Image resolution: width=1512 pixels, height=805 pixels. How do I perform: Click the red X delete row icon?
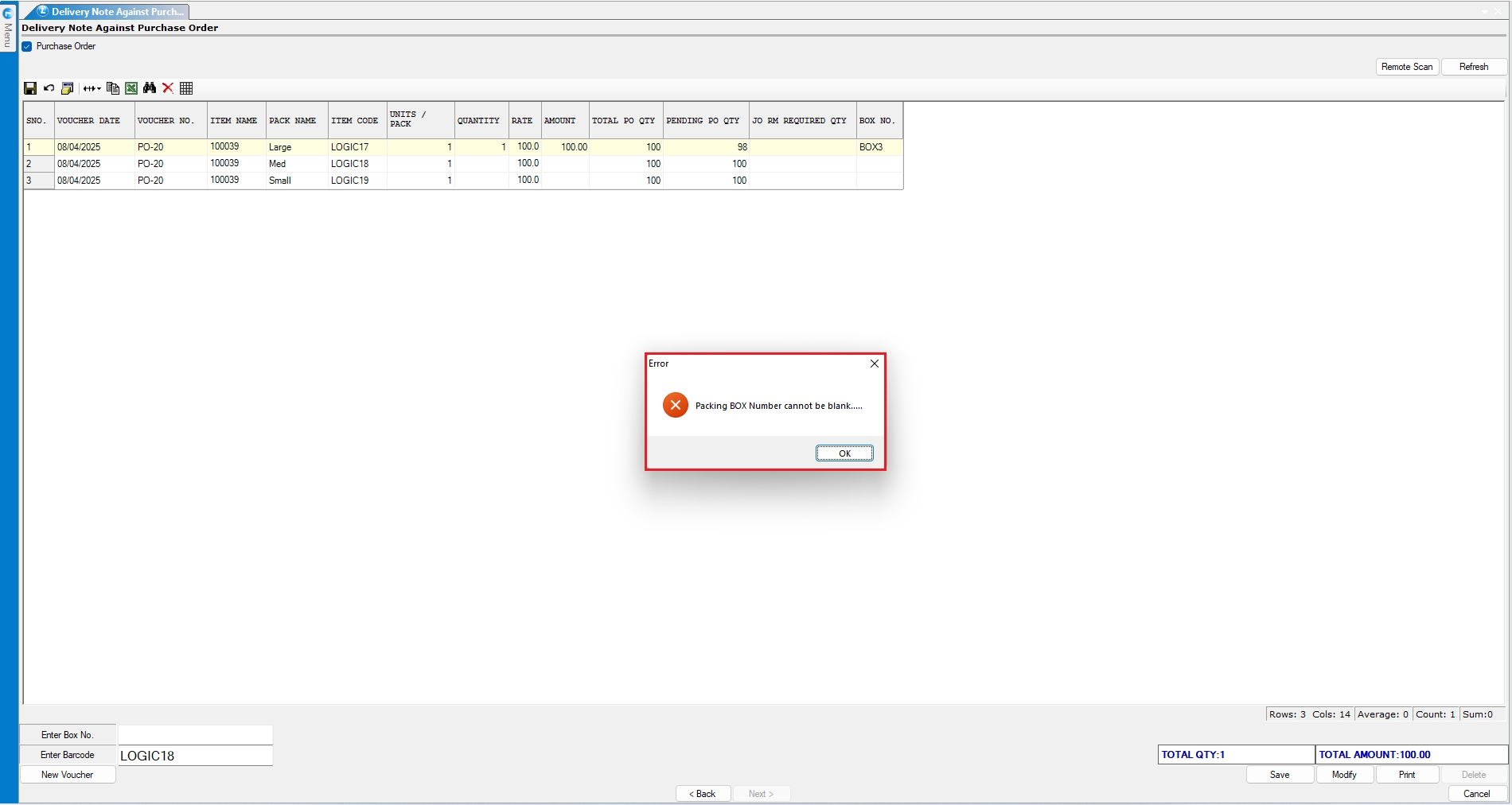click(168, 88)
